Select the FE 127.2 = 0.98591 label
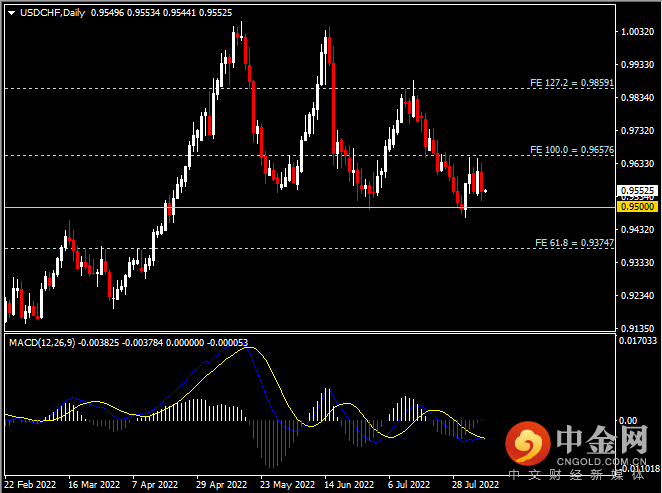The width and height of the screenshot is (662, 493). 572,83
